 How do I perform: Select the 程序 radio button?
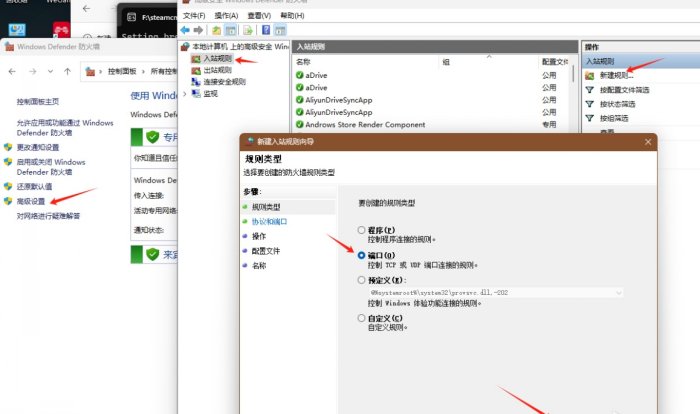362,230
